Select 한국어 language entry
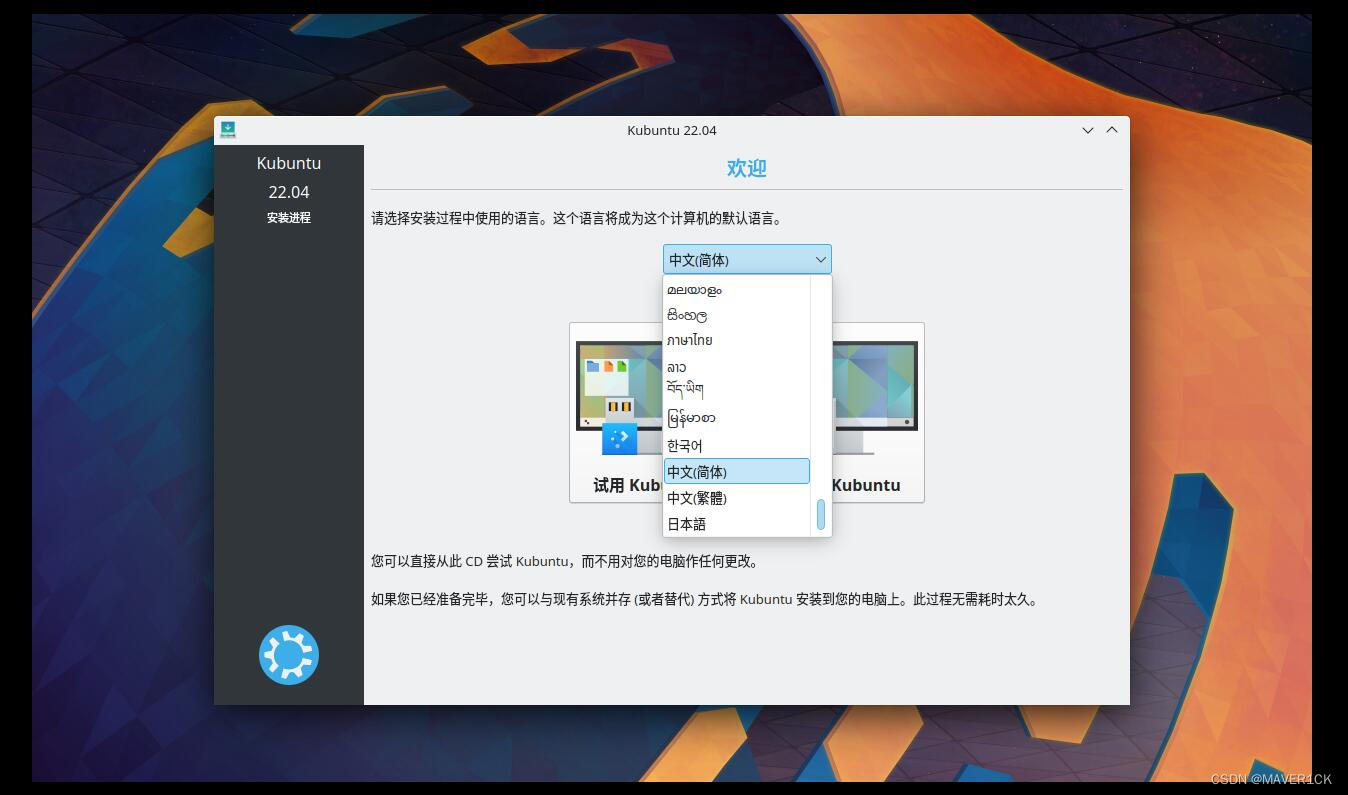Image resolution: width=1348 pixels, height=795 pixels. point(685,445)
